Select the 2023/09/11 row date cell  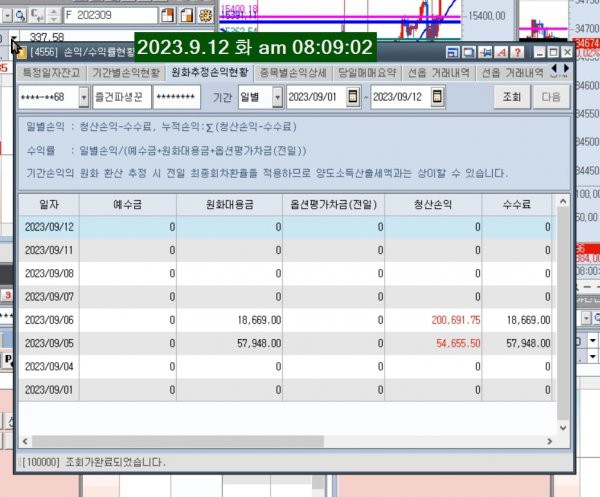49,251
